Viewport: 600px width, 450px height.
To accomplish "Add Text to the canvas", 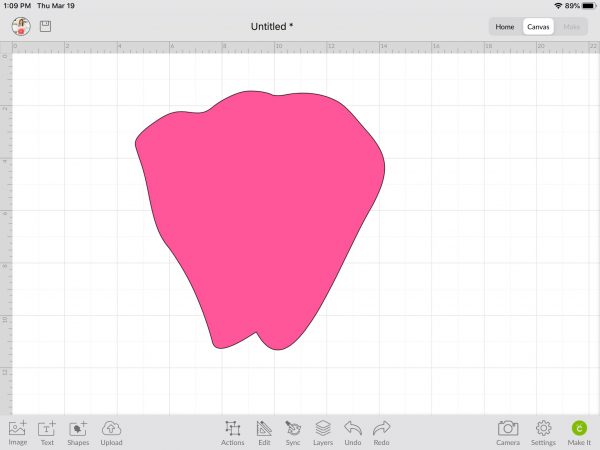I will coord(47,432).
